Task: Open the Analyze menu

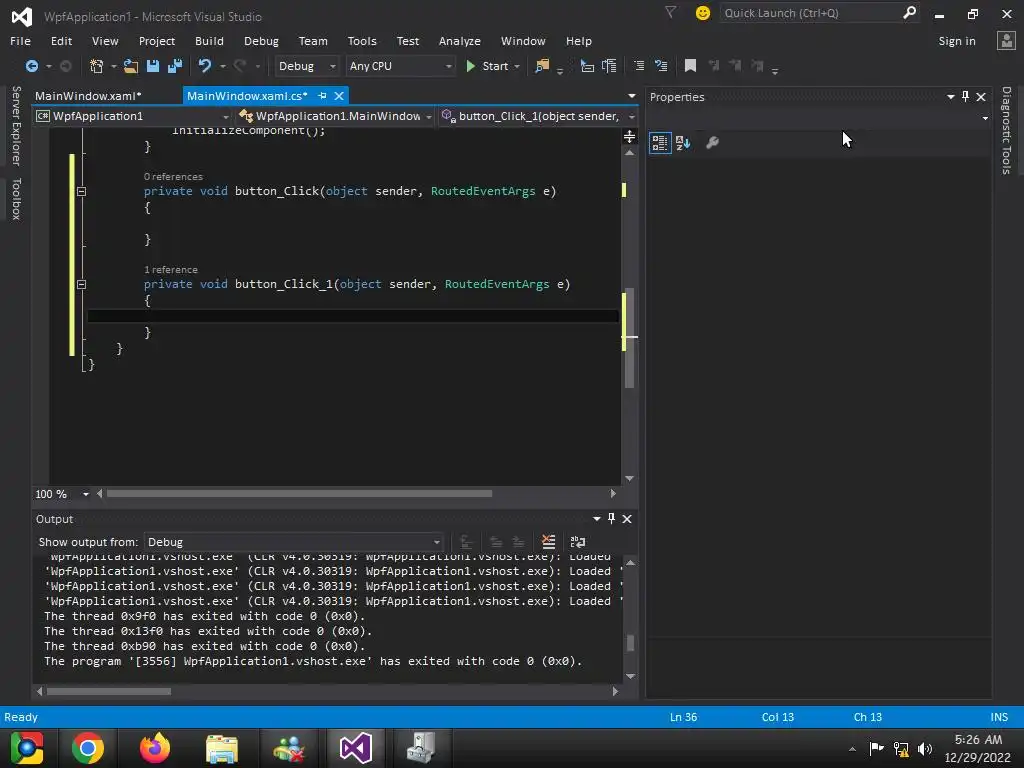Action: pyautogui.click(x=460, y=41)
